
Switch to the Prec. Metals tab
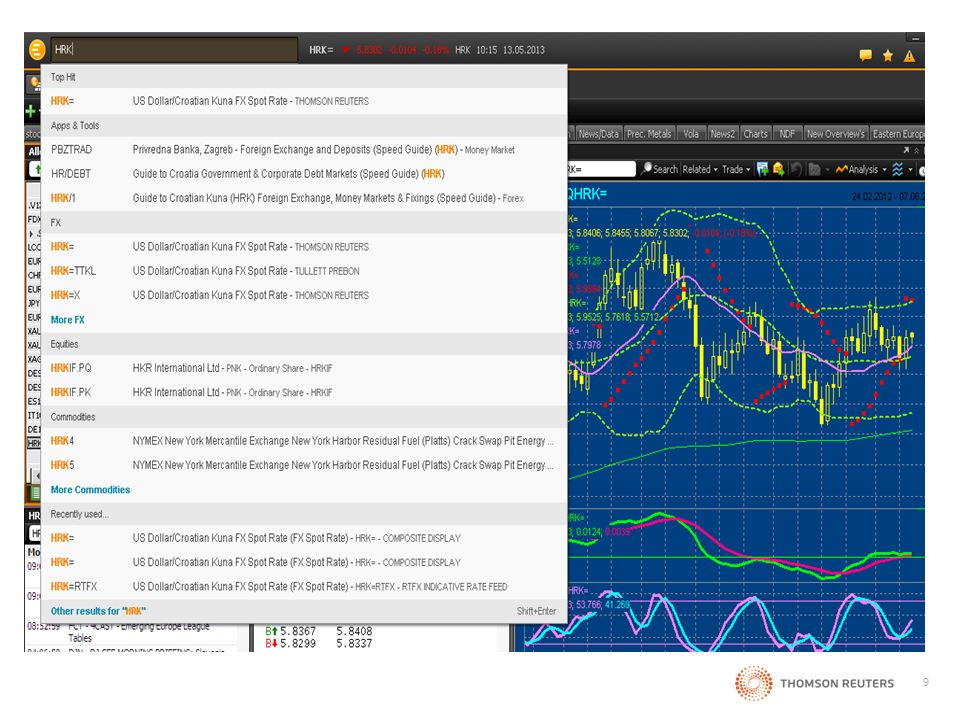coord(649,133)
